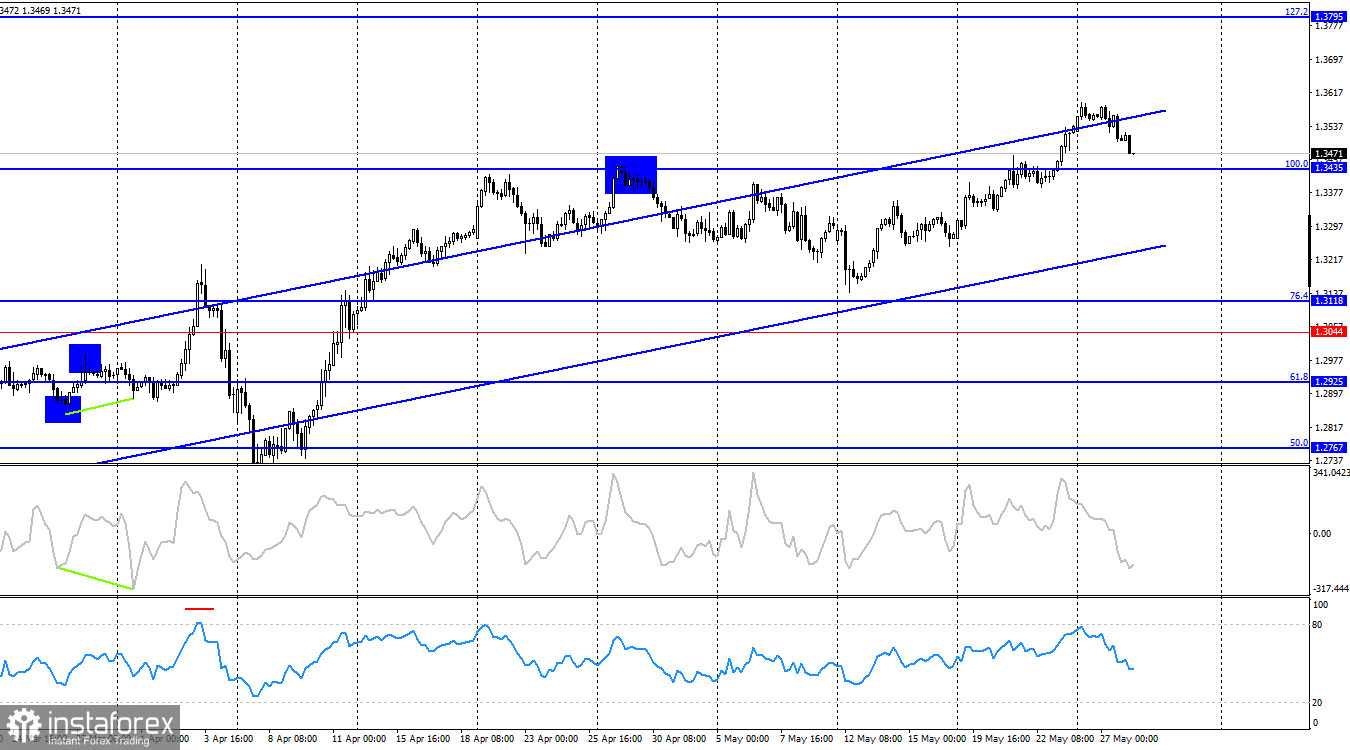Click the 1.3118 blue price tag
The width and height of the screenshot is (1350, 750).
1329,301
